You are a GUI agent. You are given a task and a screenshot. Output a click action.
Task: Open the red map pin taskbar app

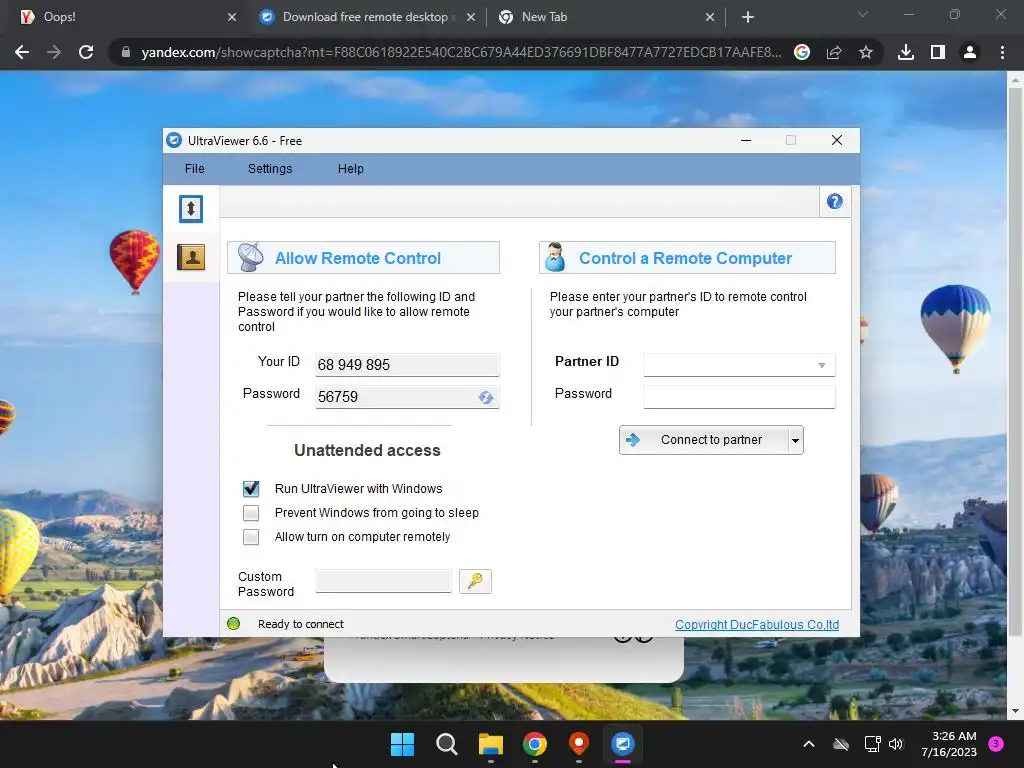(579, 744)
